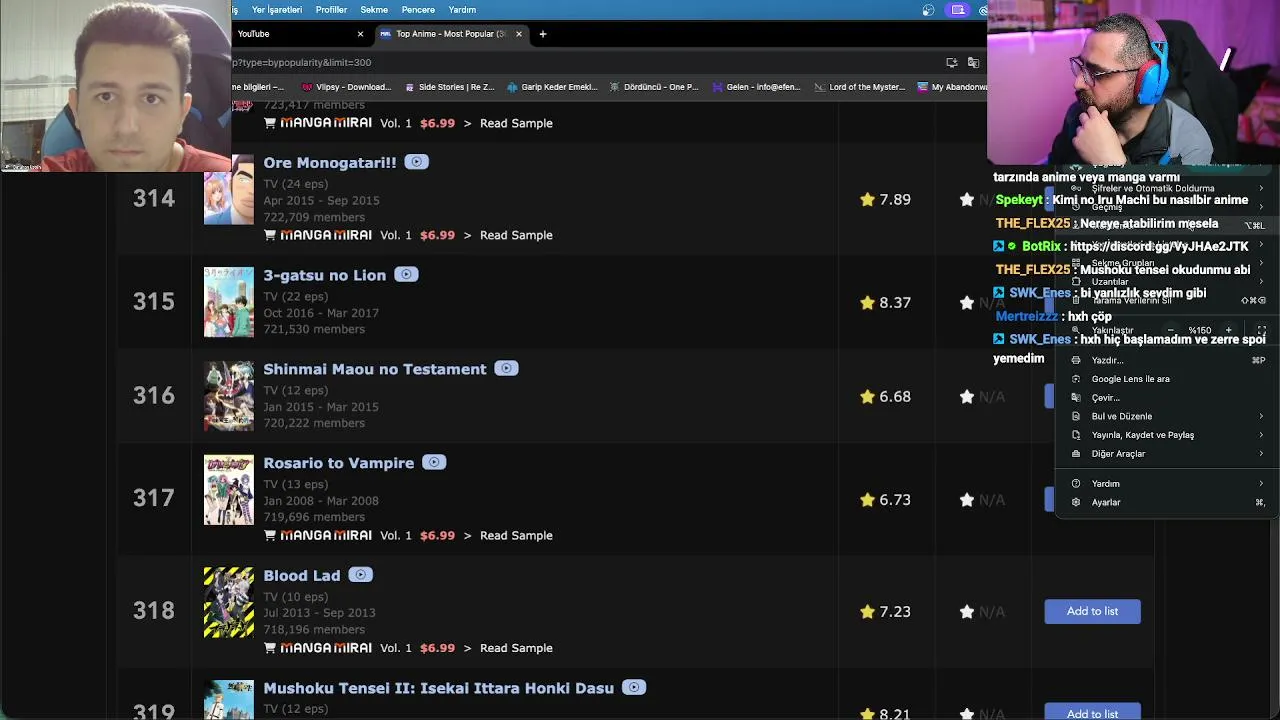The height and width of the screenshot is (720, 1280).
Task: Close the YouTube tab
Action: (x=360, y=34)
